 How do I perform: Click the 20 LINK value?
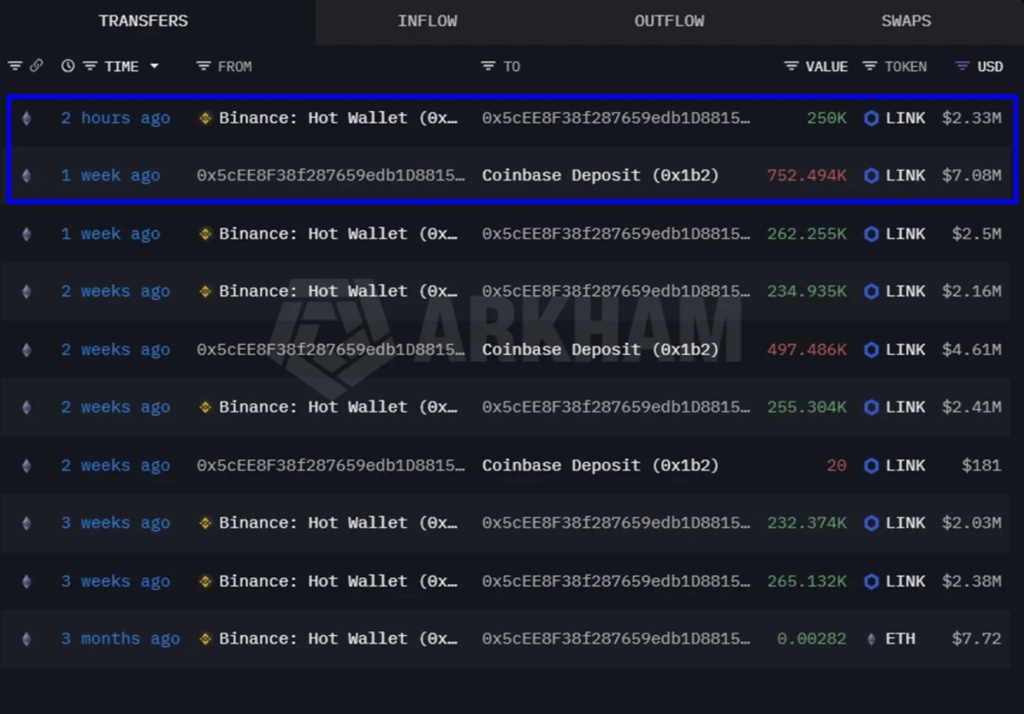(x=837, y=466)
